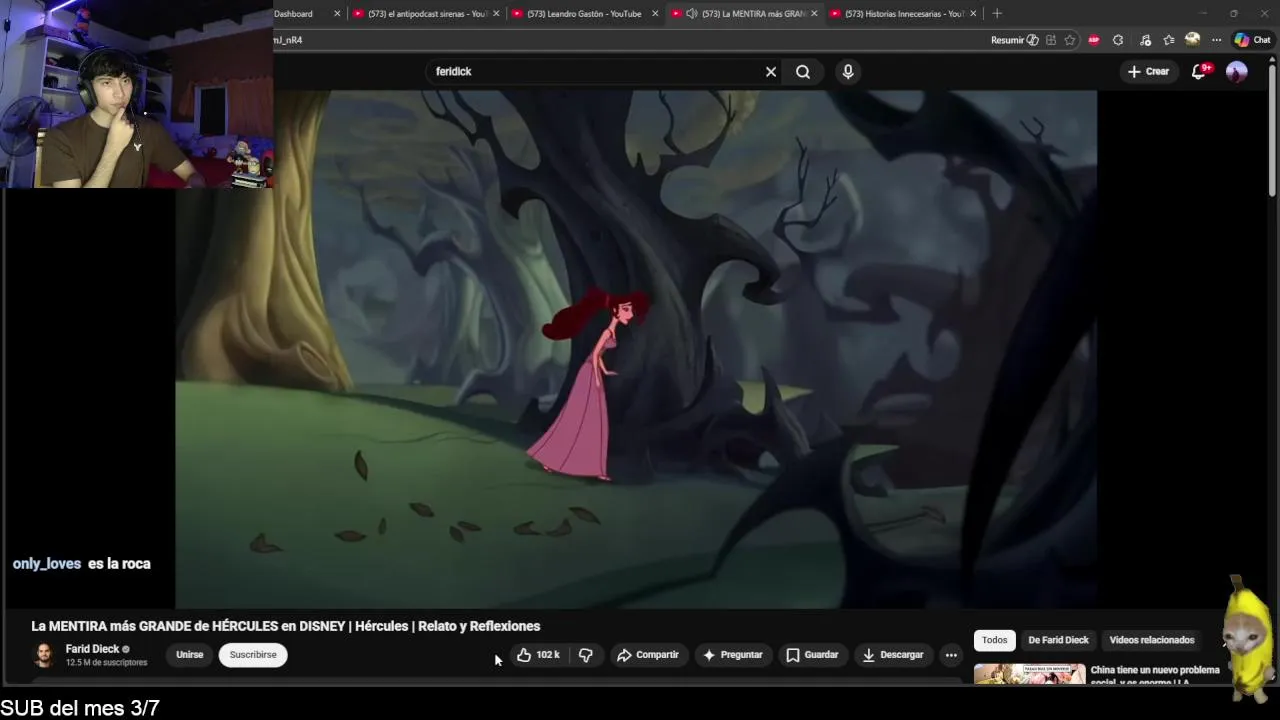Image resolution: width=1280 pixels, height=720 pixels.
Task: Close the Leandro Gastón tab
Action: [x=655, y=14]
